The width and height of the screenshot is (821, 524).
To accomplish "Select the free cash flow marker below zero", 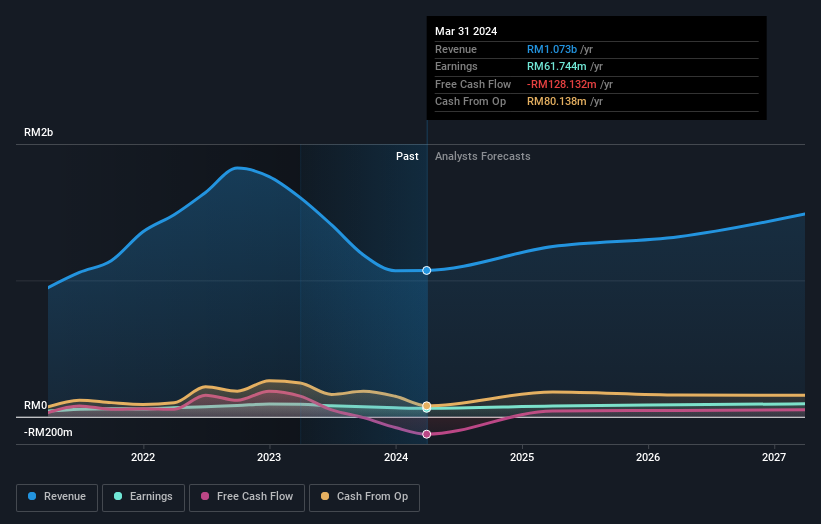I will (x=427, y=434).
